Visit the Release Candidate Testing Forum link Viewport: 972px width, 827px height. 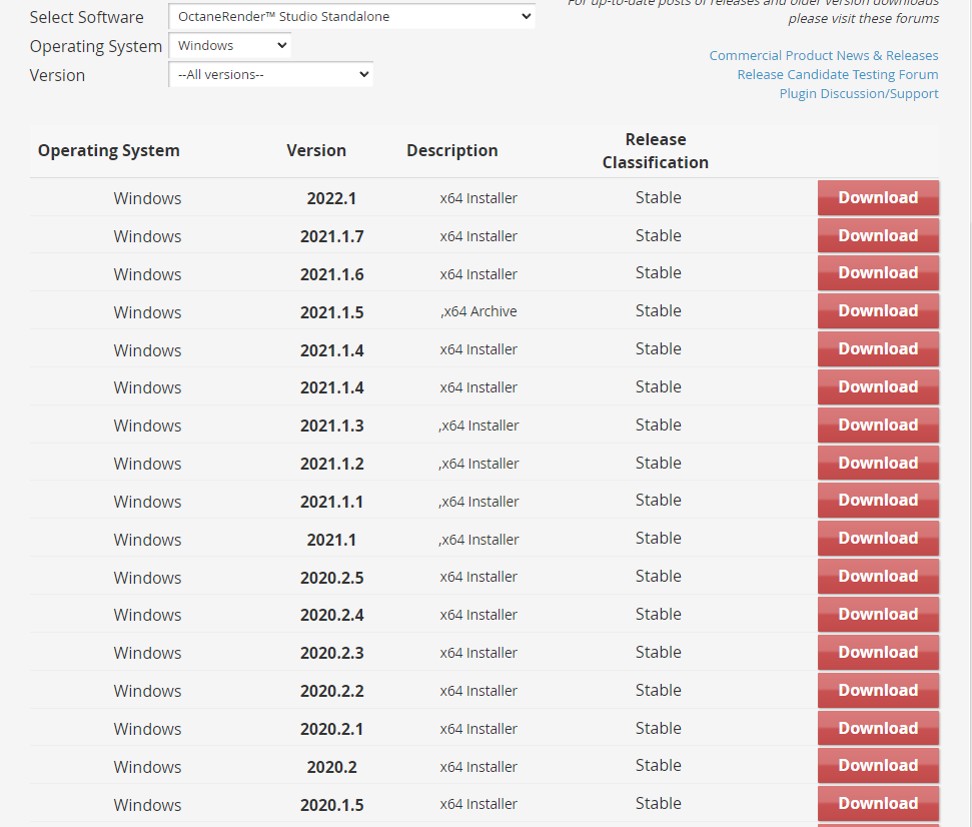[837, 74]
